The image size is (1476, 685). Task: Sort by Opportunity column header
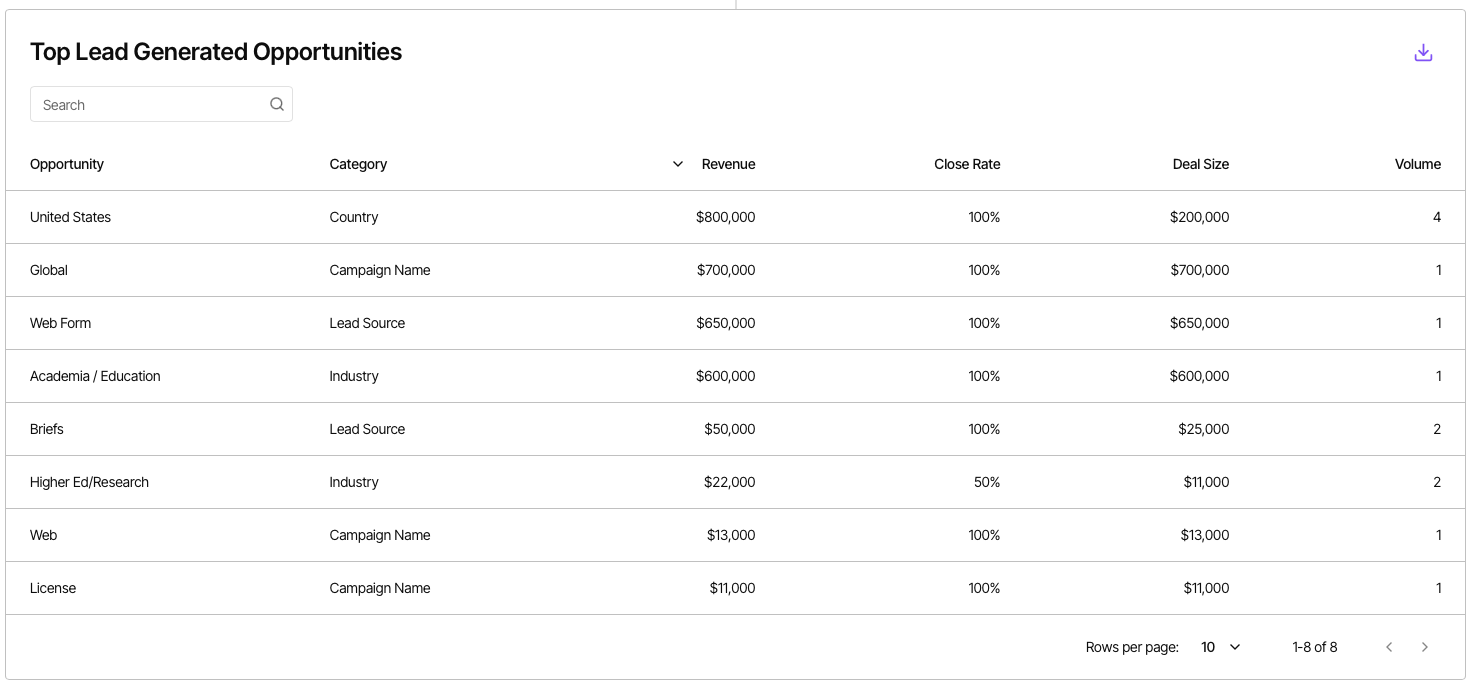point(67,164)
